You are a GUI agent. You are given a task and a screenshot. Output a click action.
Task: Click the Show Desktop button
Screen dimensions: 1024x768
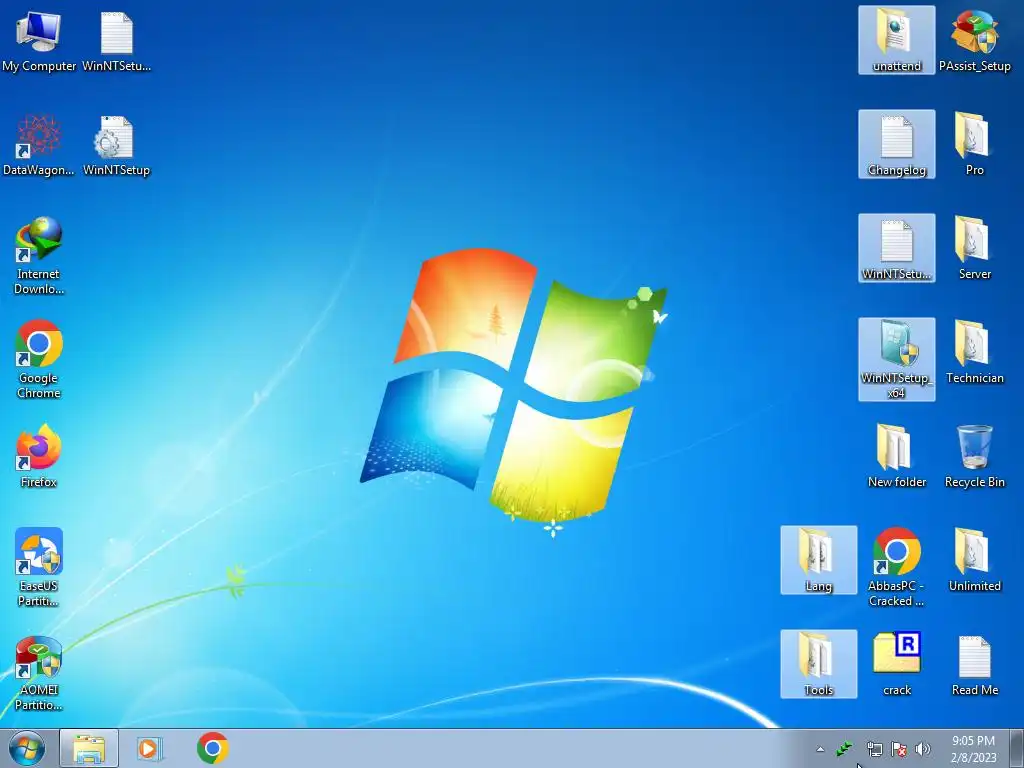point(1016,748)
